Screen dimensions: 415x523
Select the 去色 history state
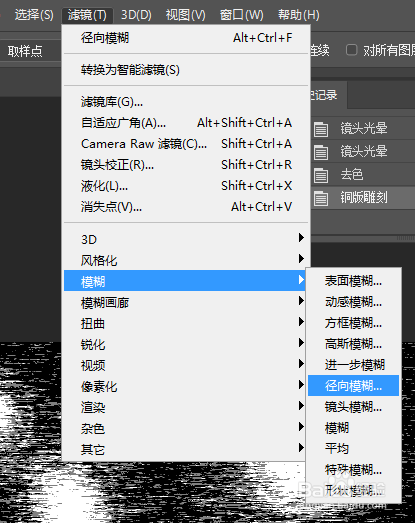[x=363, y=174]
